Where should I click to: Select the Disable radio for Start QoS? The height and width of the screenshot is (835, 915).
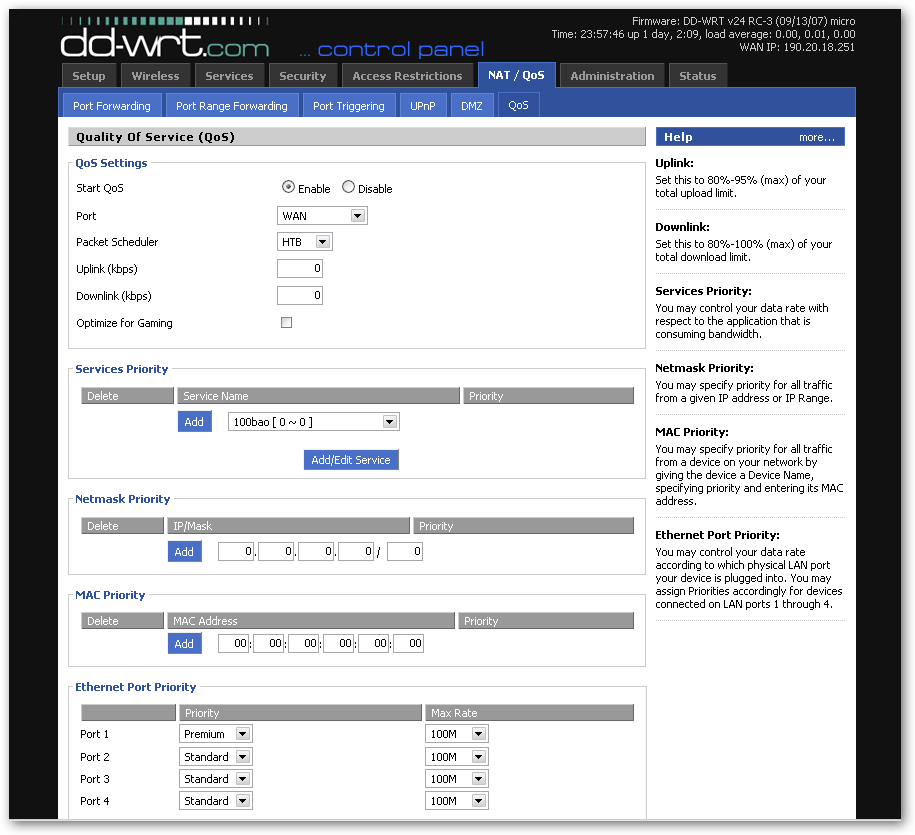(x=348, y=187)
